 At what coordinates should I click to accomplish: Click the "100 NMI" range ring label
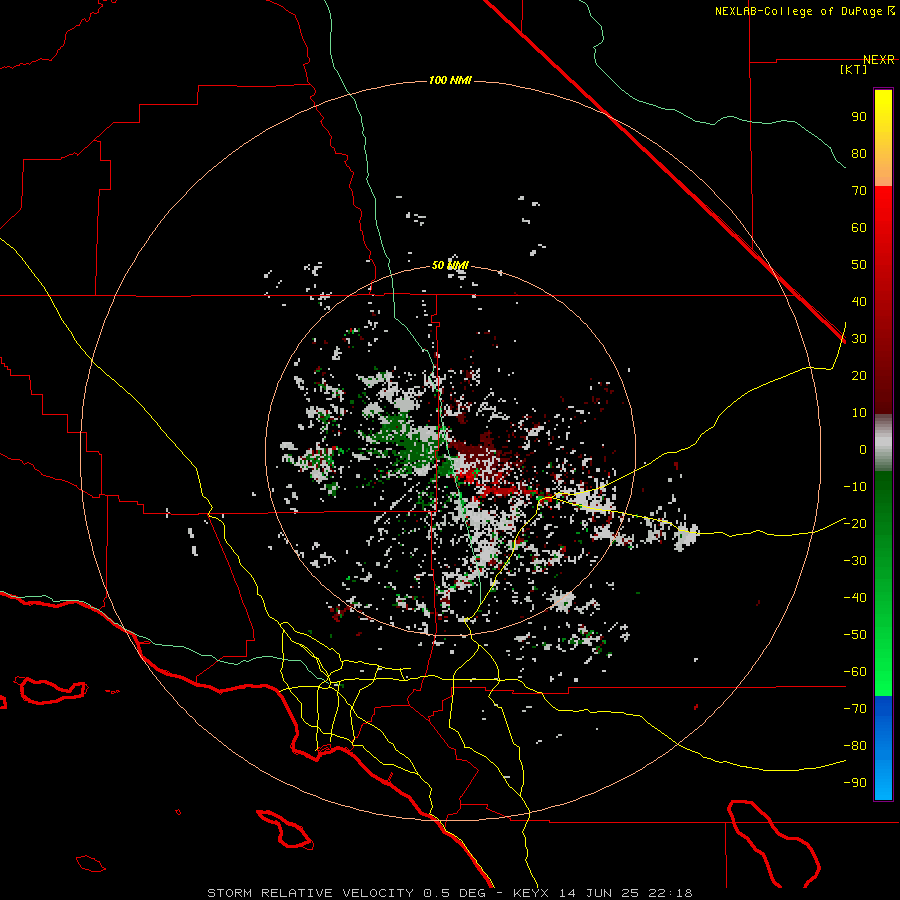[450, 80]
